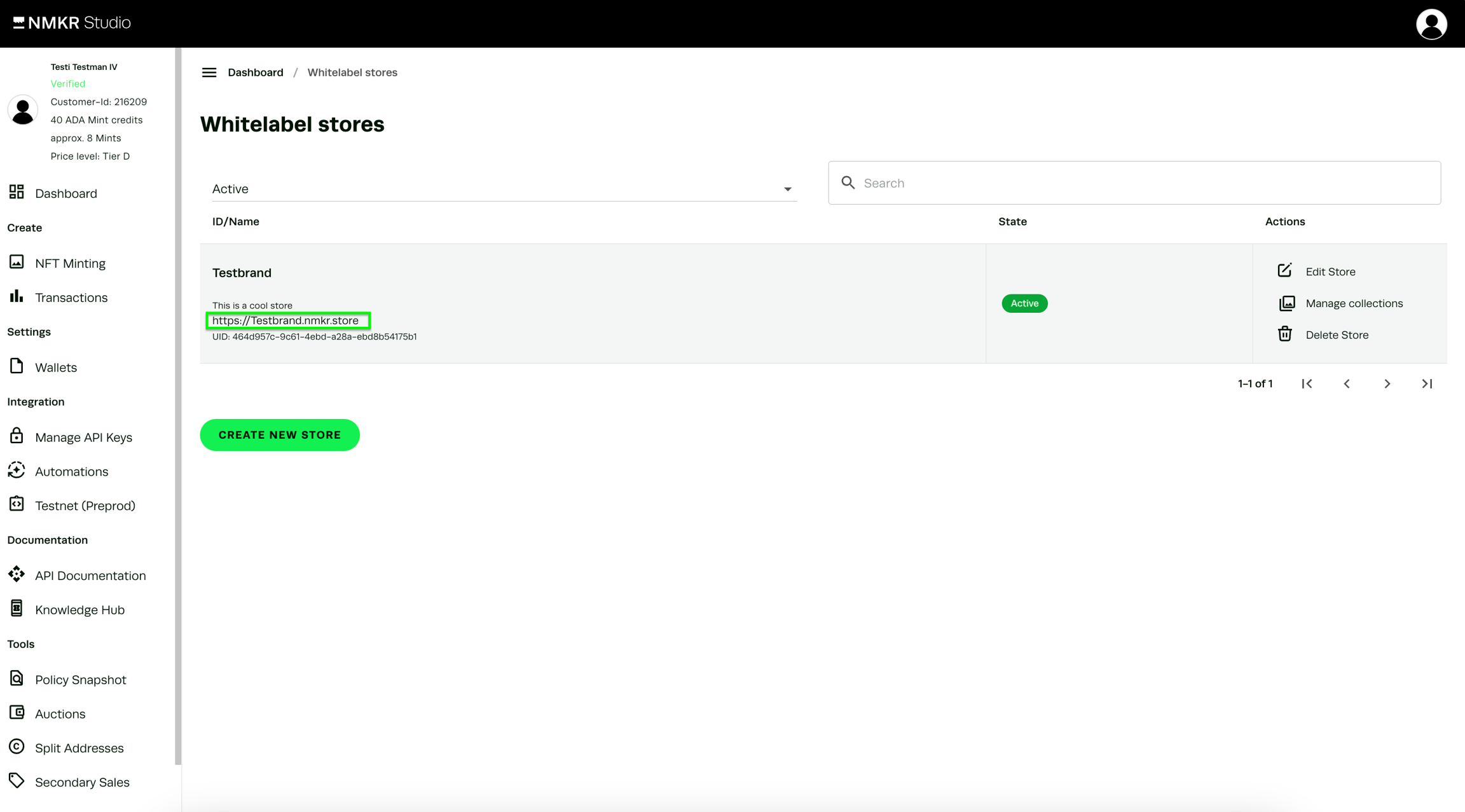Open Transactions in the sidebar menu
Image resolution: width=1465 pixels, height=812 pixels.
[x=71, y=298]
